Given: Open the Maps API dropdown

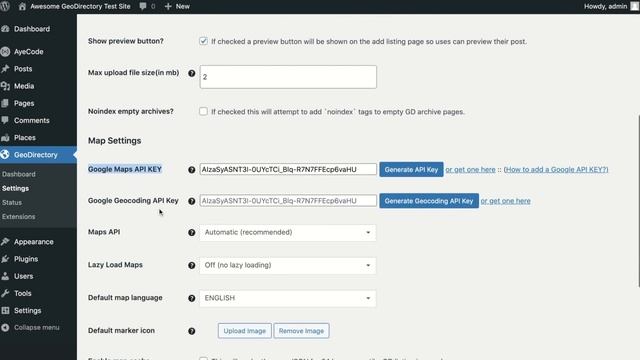Looking at the screenshot, I should tap(288, 232).
